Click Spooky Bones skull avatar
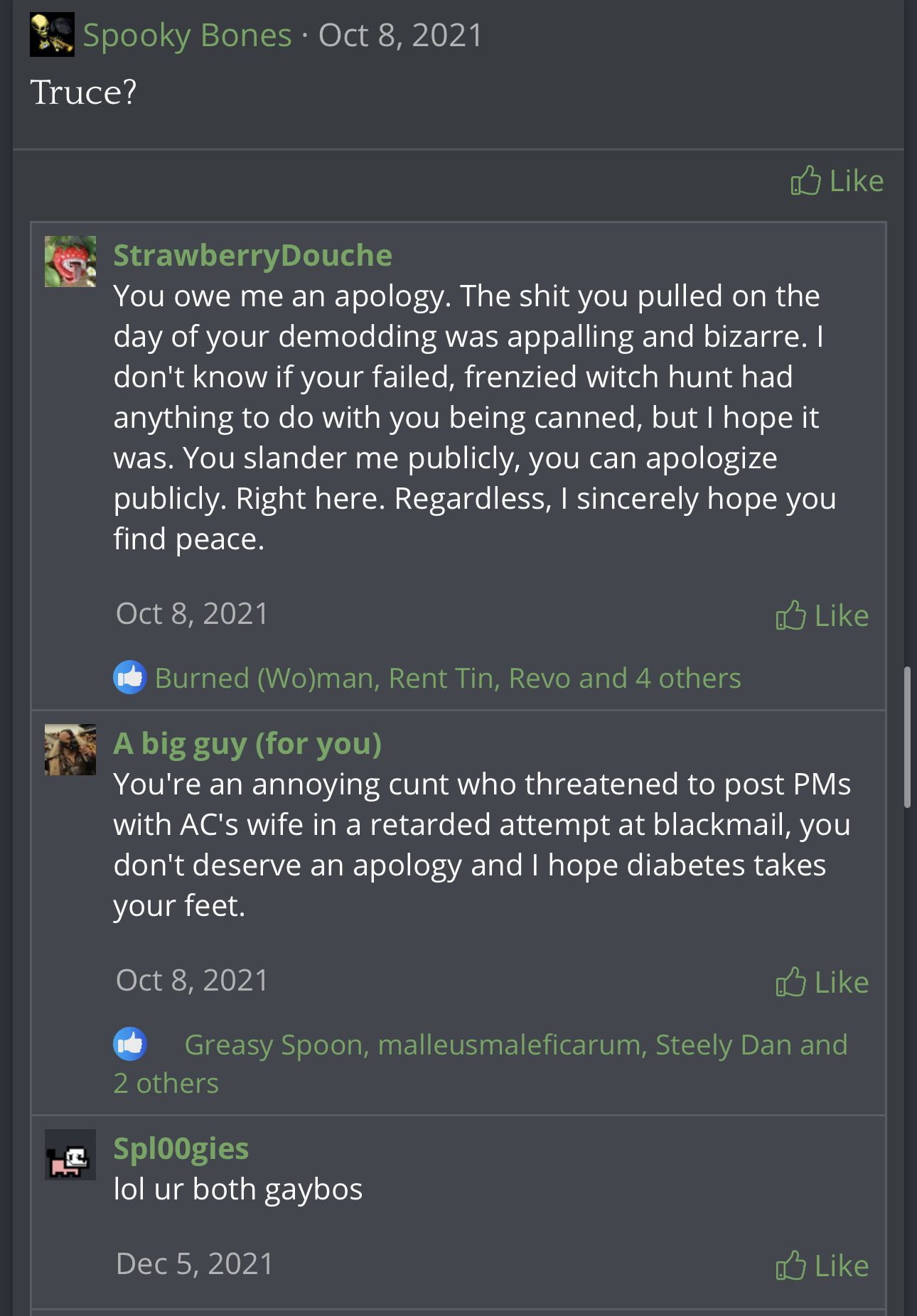The height and width of the screenshot is (1316, 917). click(52, 35)
